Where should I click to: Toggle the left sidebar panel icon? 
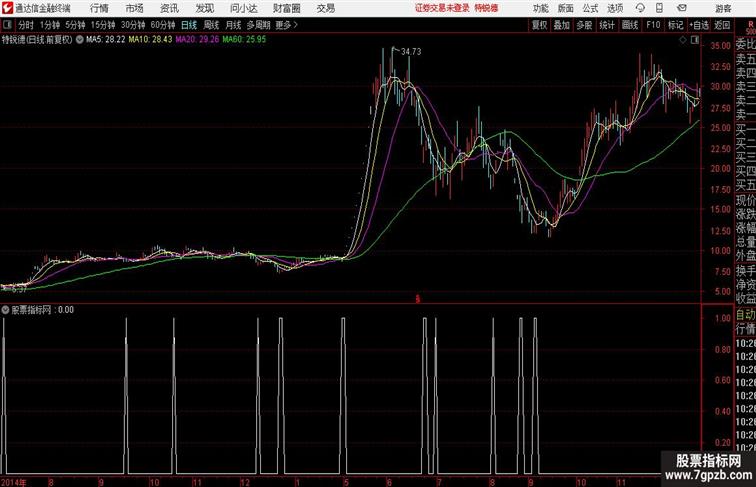click(7, 25)
